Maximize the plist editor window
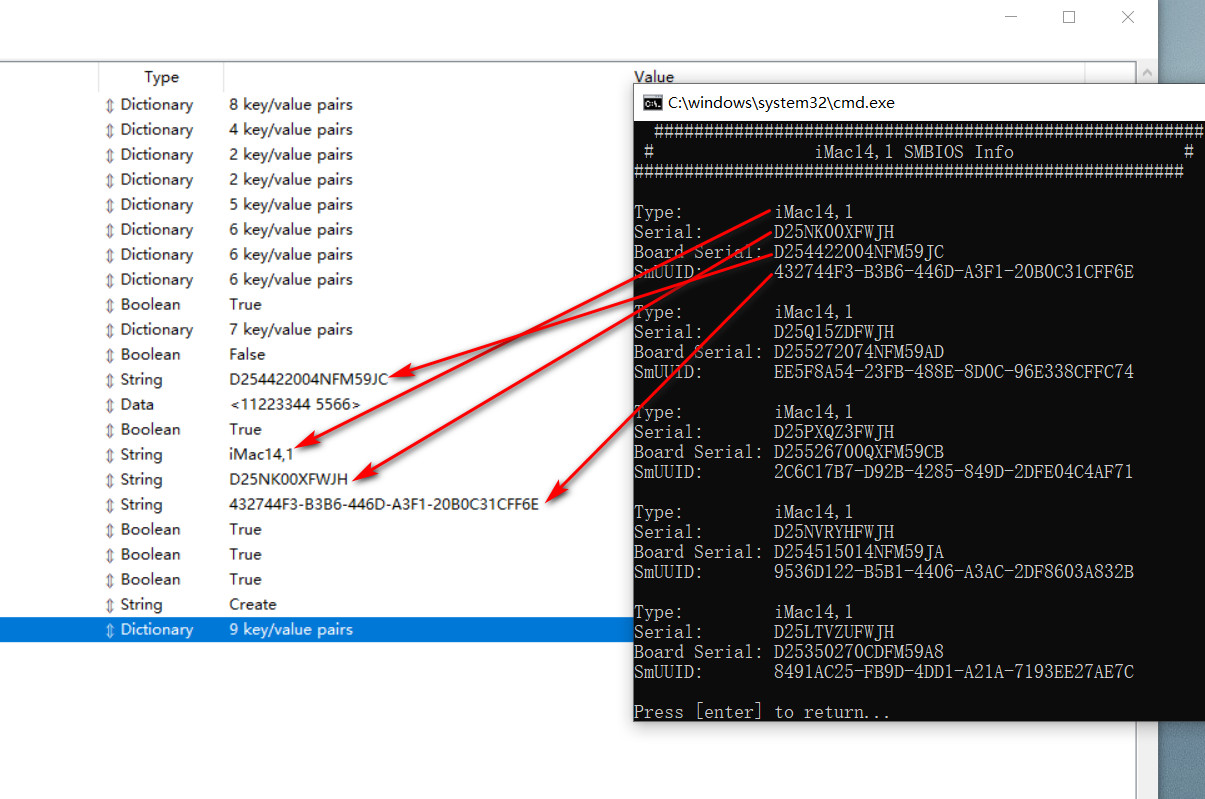 pyautogui.click(x=1069, y=17)
